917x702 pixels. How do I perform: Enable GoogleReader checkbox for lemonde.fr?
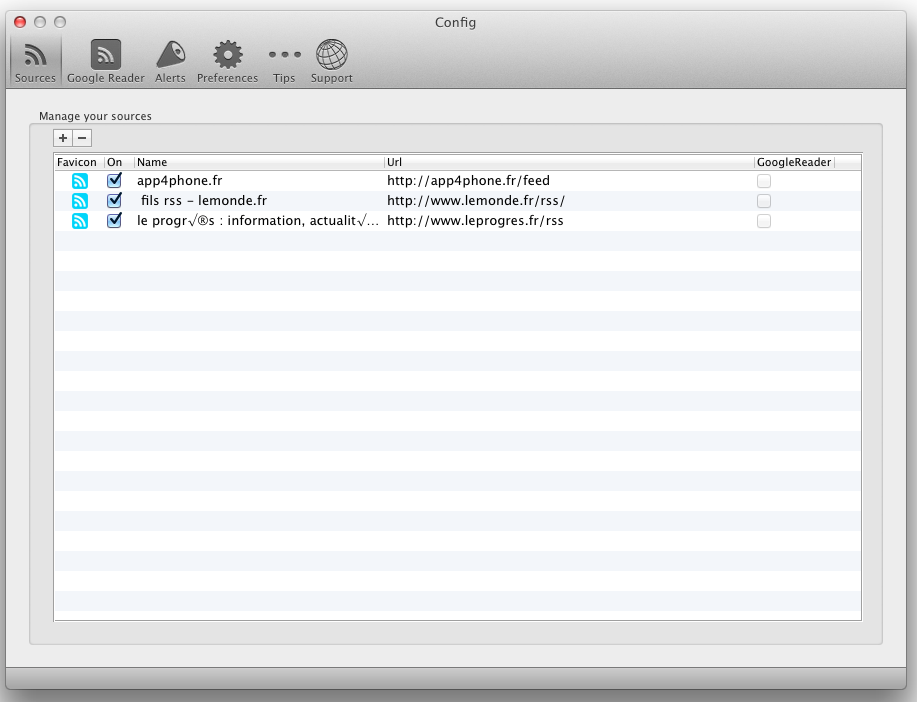764,201
